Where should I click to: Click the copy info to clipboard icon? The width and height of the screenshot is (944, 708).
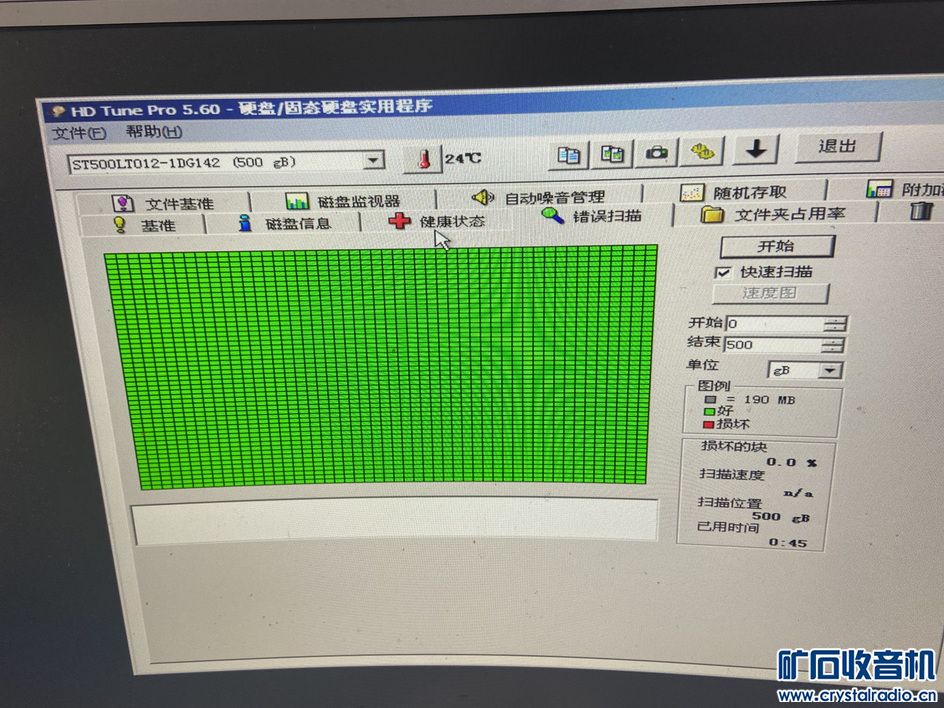(x=568, y=155)
